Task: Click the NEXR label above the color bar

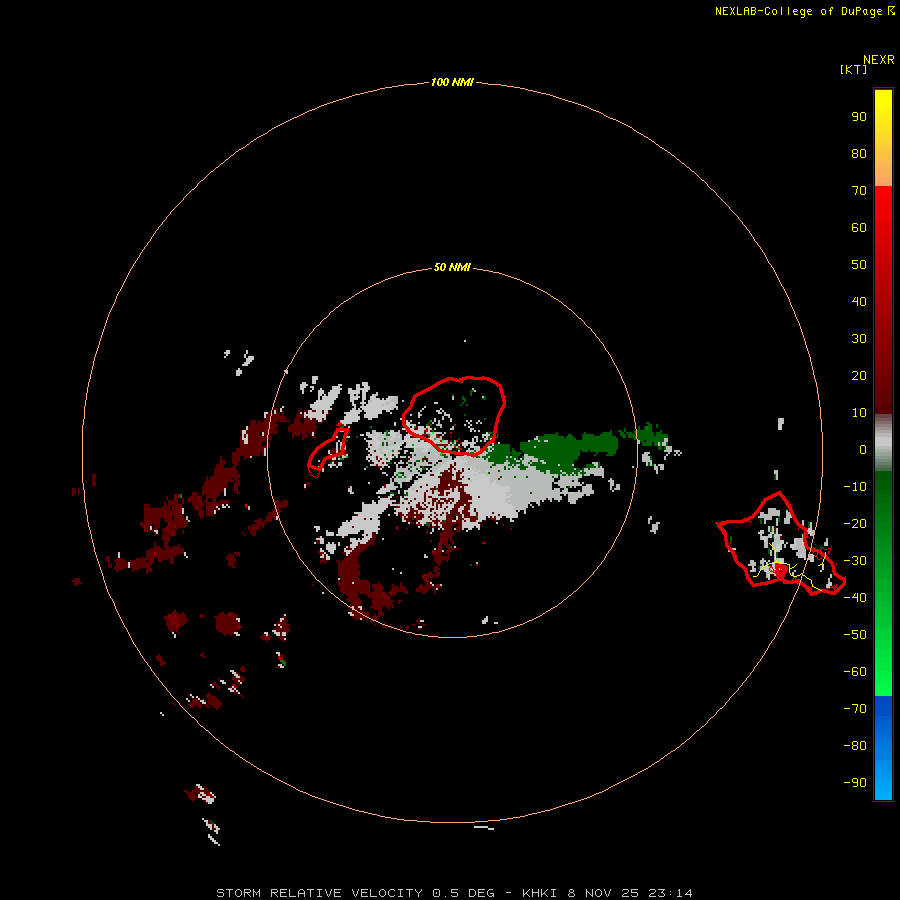Action: coord(879,60)
